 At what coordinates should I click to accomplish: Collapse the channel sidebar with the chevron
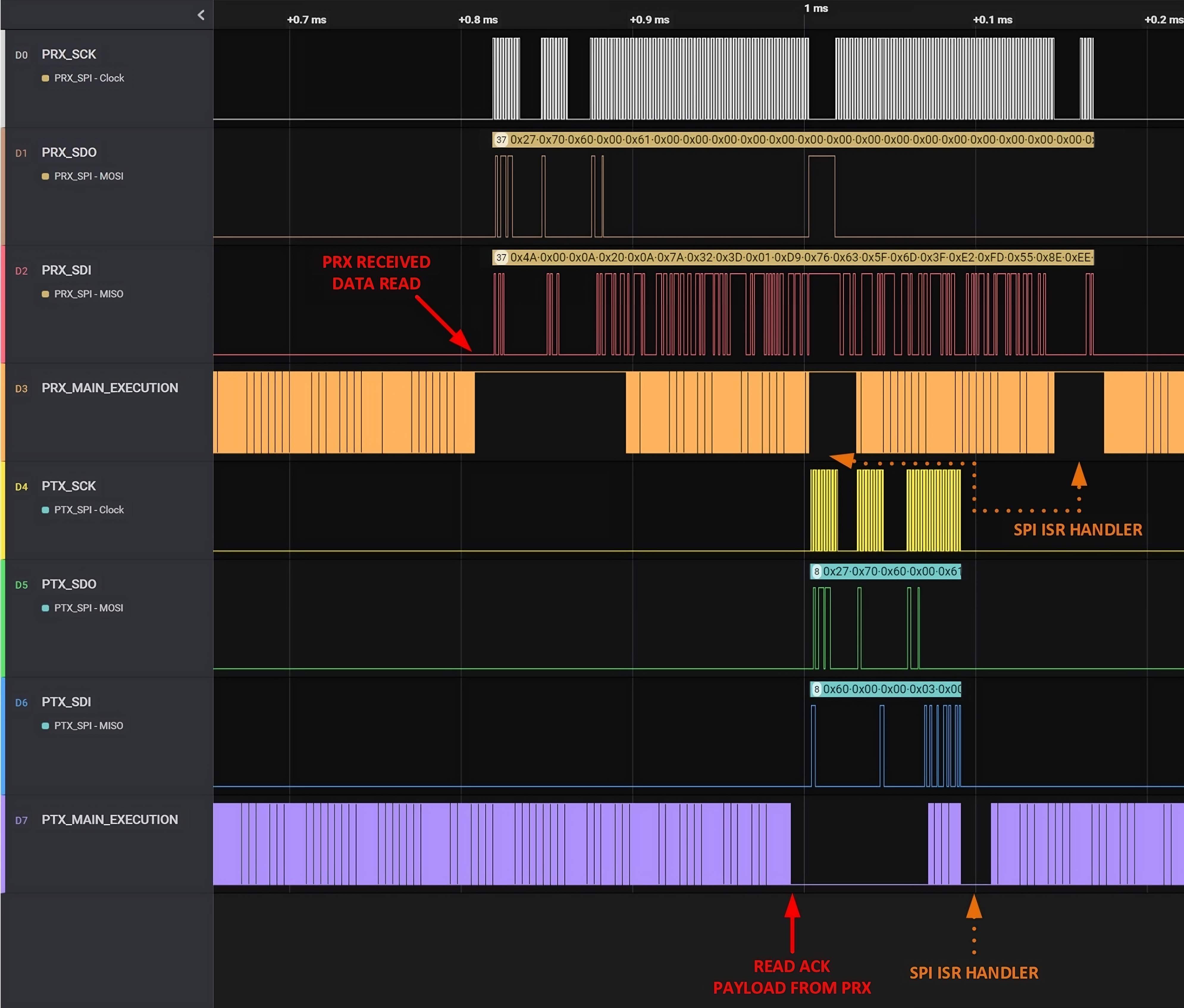pyautogui.click(x=201, y=15)
